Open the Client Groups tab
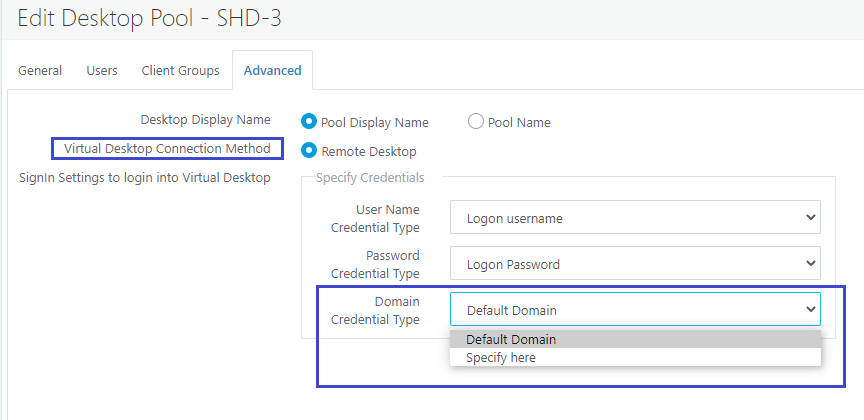This screenshot has width=864, height=420. pyautogui.click(x=180, y=71)
